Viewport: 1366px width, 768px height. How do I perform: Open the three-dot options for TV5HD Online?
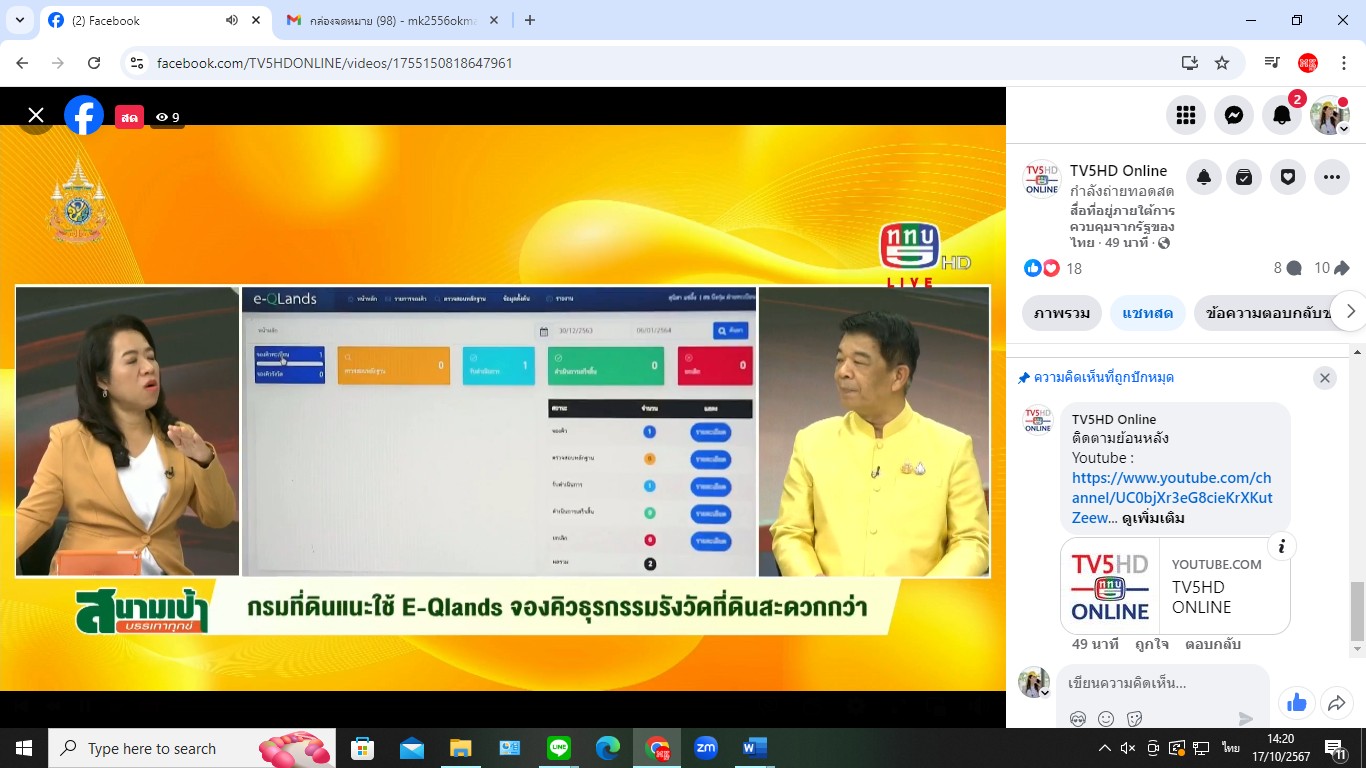pos(1331,178)
